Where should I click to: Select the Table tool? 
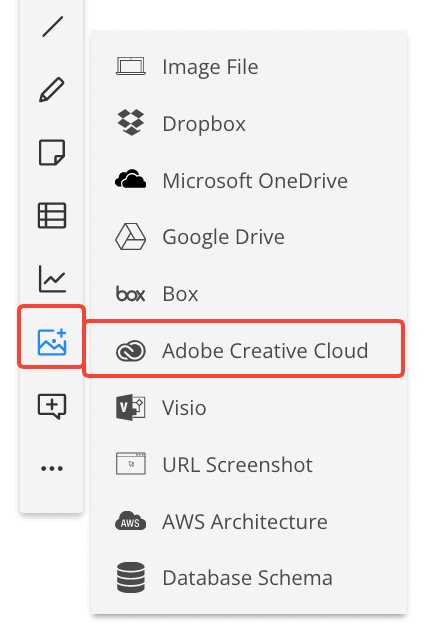52,216
